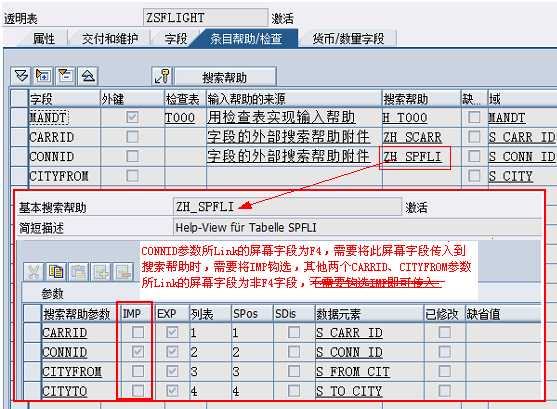Click the S_FROM_CIT data element link
Image resolution: width=557 pixels, height=409 pixels.
point(353,372)
